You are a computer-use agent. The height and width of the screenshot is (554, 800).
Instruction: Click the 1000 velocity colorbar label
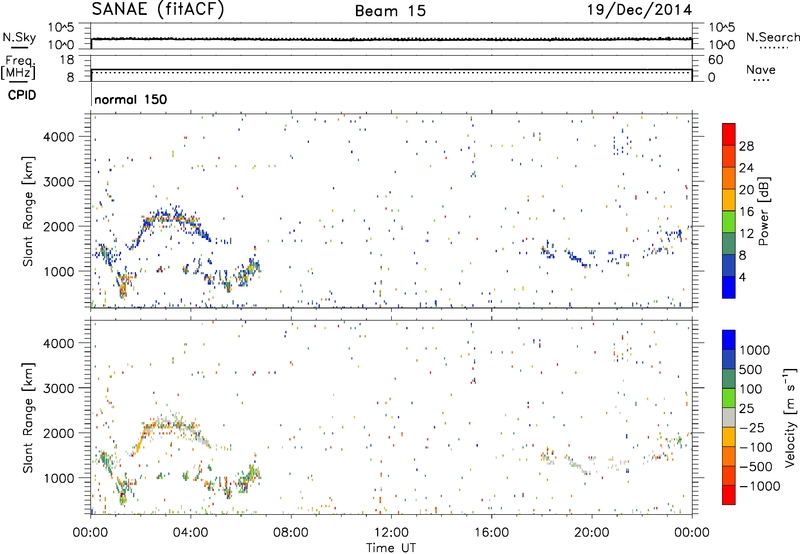[755, 350]
